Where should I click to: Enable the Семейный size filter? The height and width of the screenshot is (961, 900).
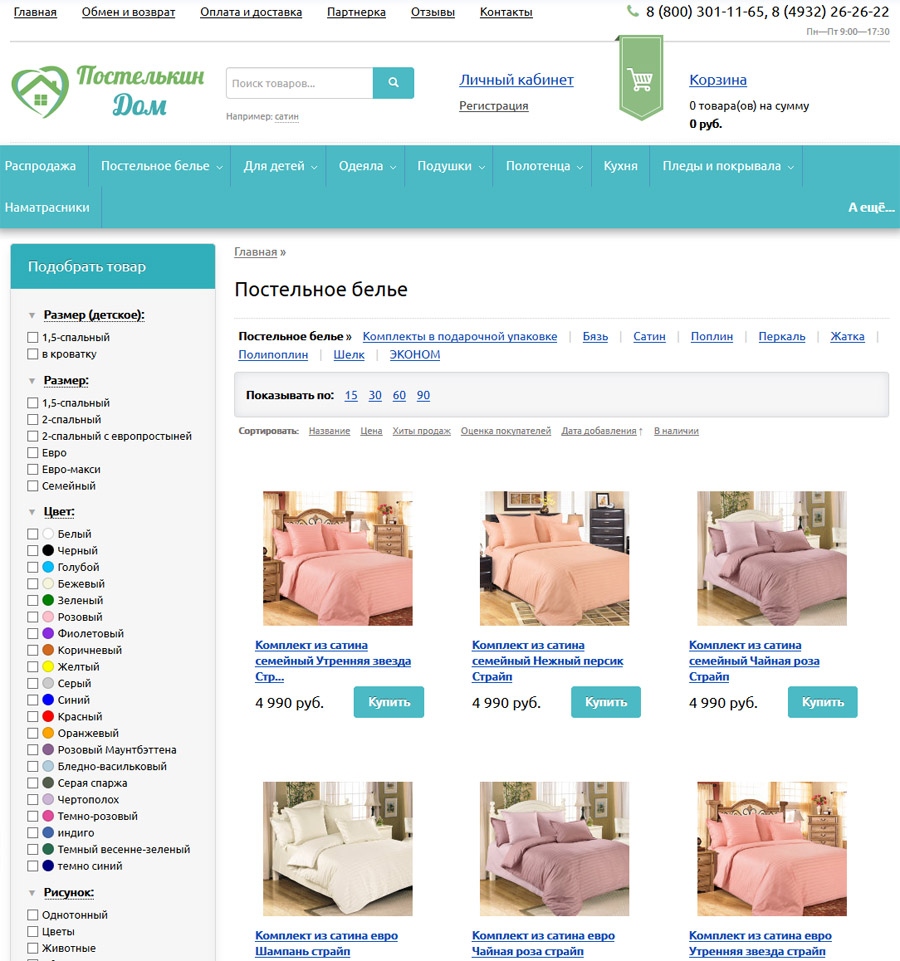(32, 486)
